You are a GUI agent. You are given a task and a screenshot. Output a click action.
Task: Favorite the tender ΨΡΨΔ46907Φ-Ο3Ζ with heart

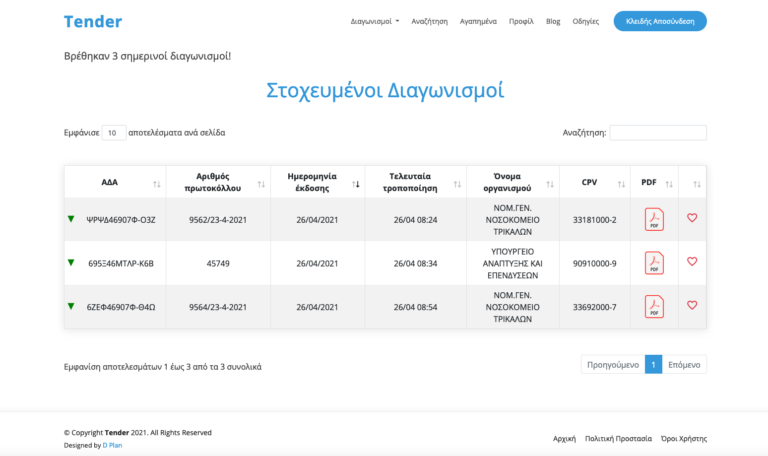[x=692, y=218]
